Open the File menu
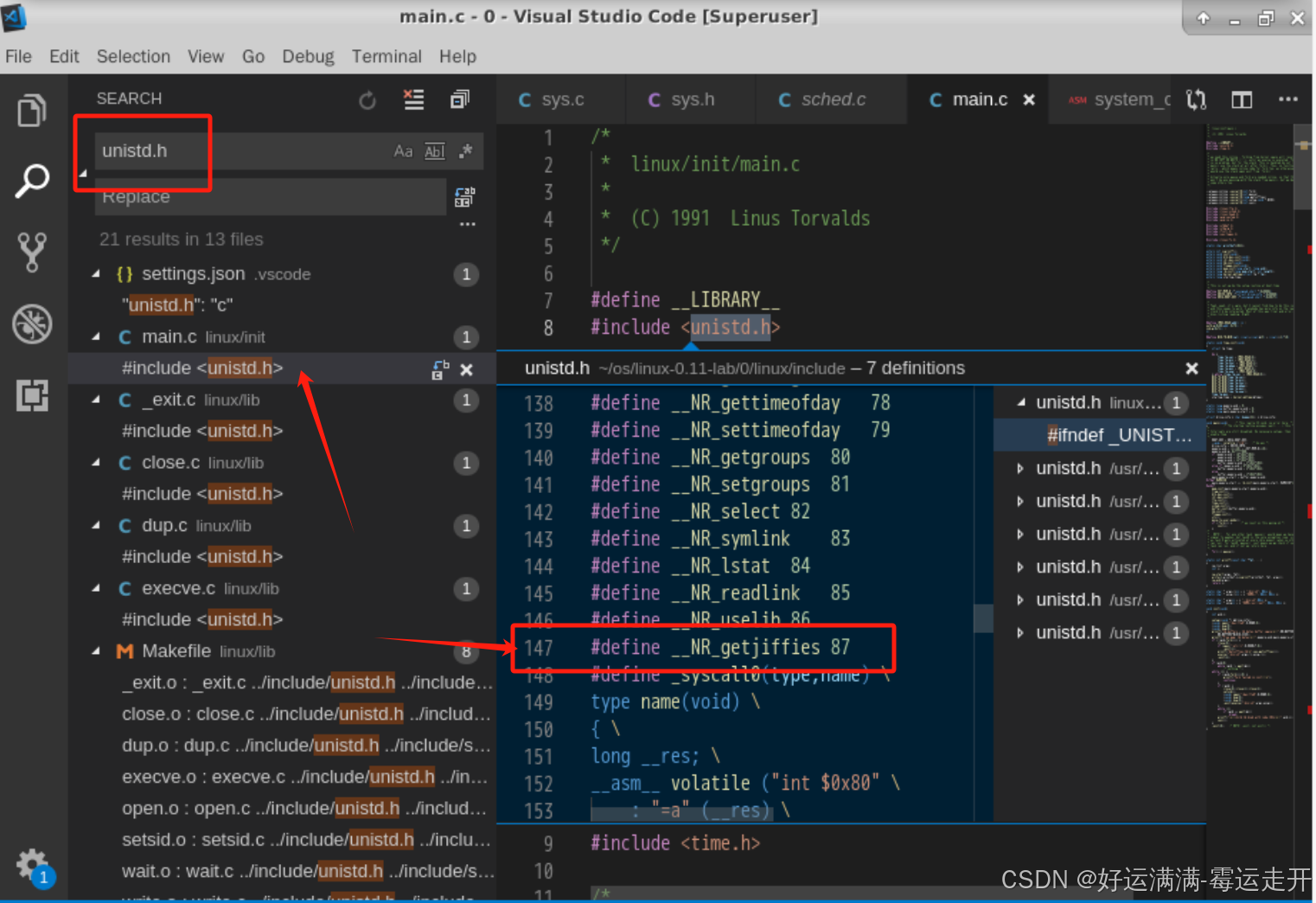The width and height of the screenshot is (1316, 903). 18,56
